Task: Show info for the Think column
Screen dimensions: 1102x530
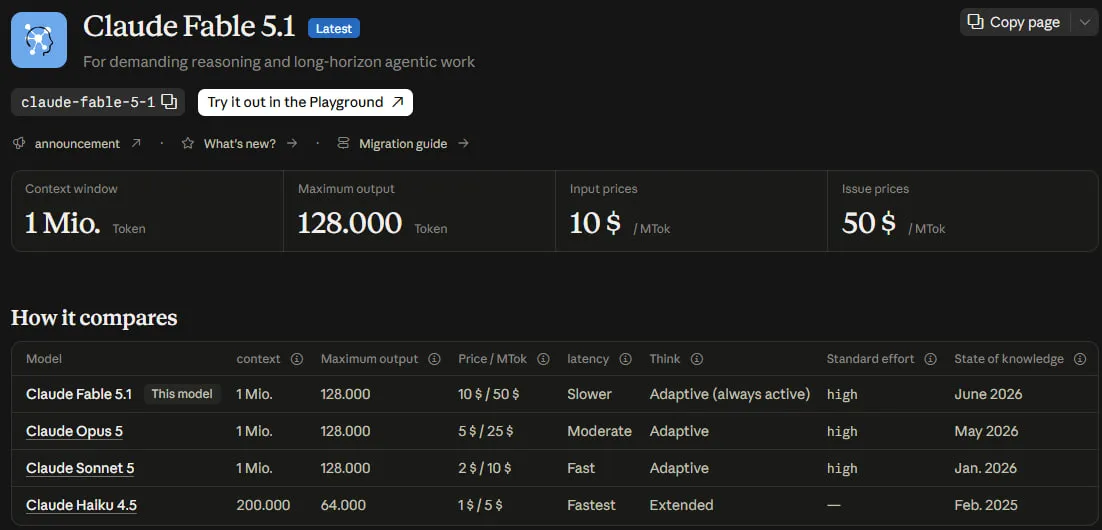Action: click(696, 359)
